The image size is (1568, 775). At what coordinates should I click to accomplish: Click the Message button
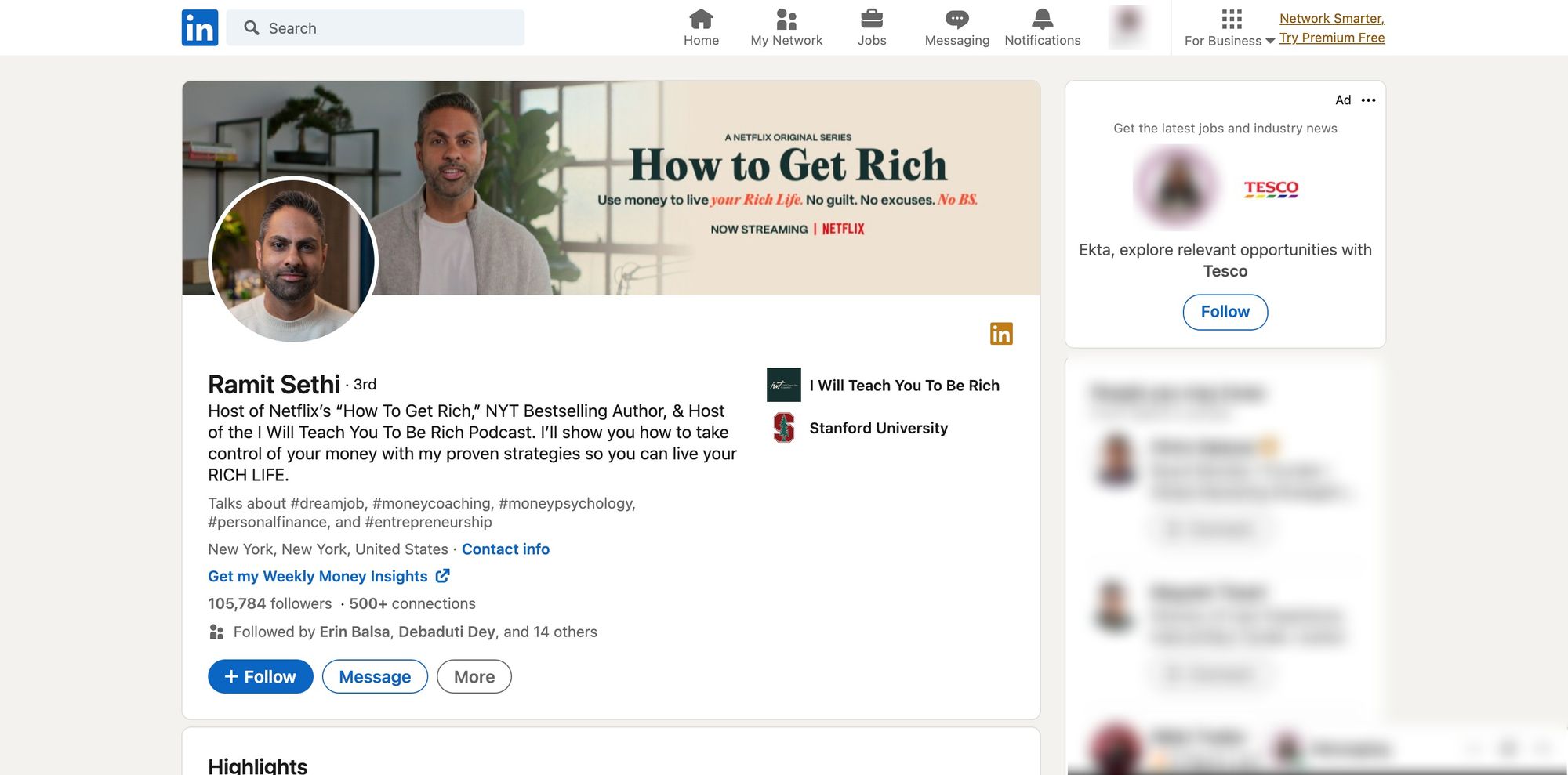point(375,676)
